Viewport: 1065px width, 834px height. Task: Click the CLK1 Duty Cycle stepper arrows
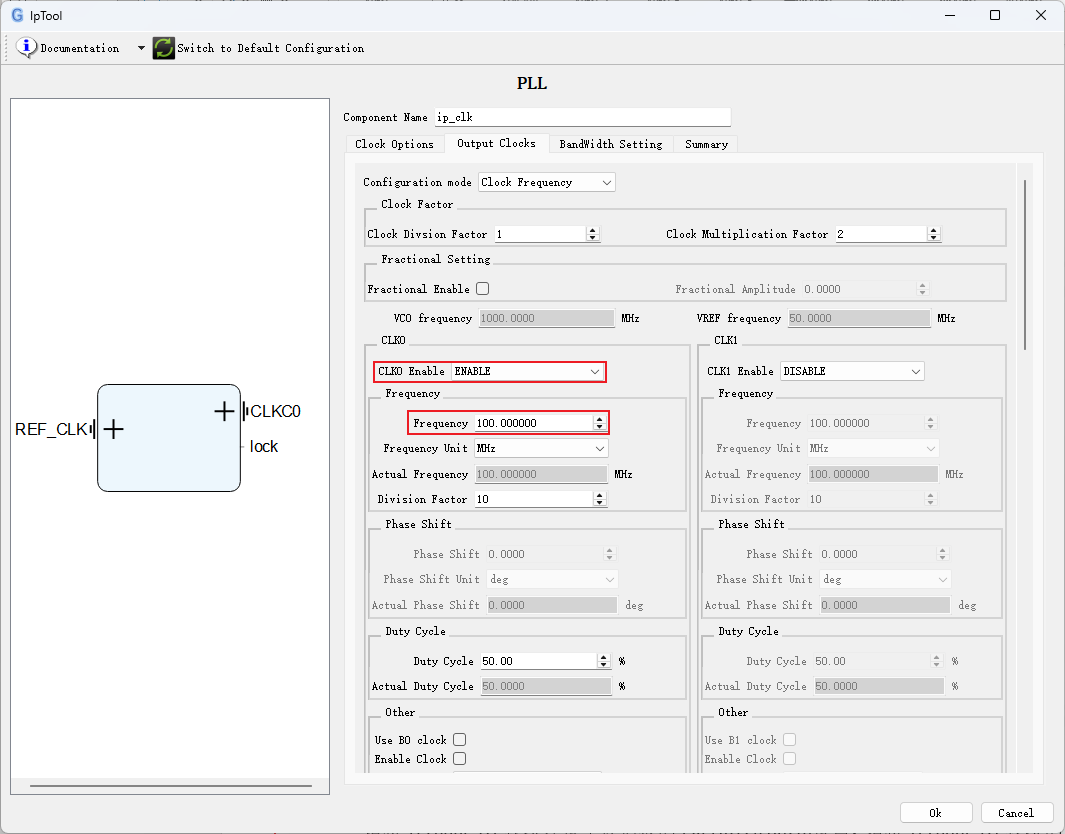pyautogui.click(x=937, y=661)
